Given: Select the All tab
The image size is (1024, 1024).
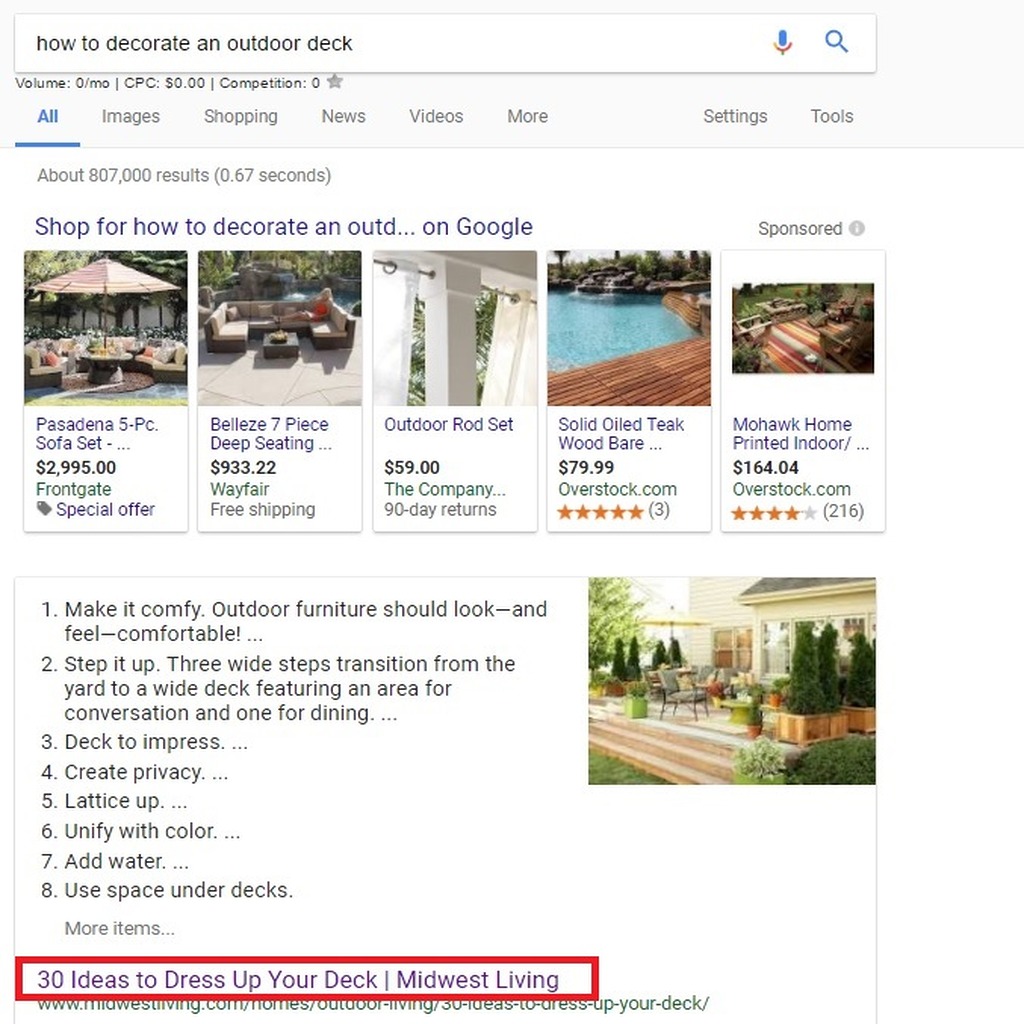Looking at the screenshot, I should pos(48,116).
